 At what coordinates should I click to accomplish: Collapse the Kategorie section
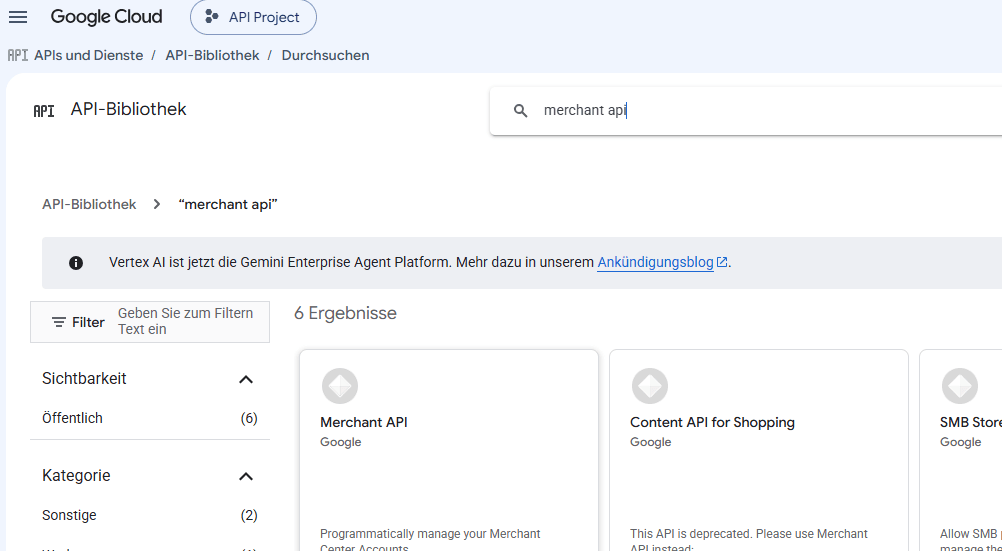tap(246, 476)
